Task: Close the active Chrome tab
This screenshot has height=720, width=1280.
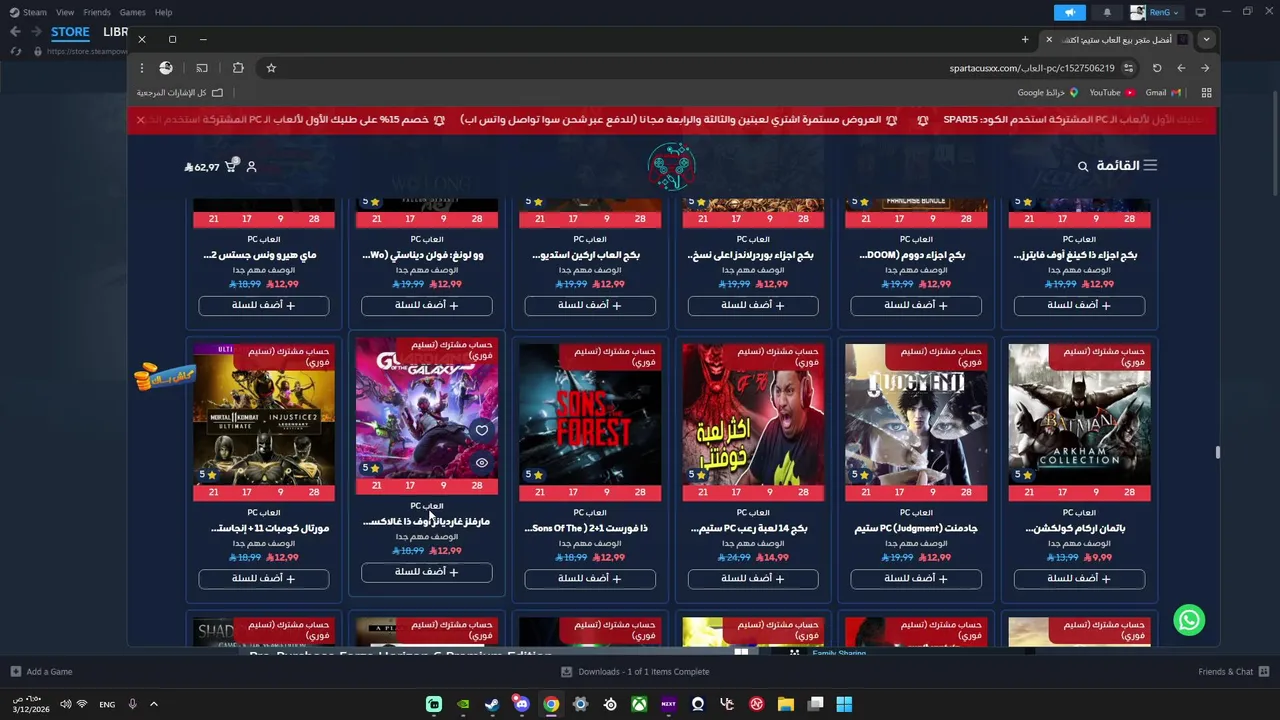Action: click(x=1048, y=39)
